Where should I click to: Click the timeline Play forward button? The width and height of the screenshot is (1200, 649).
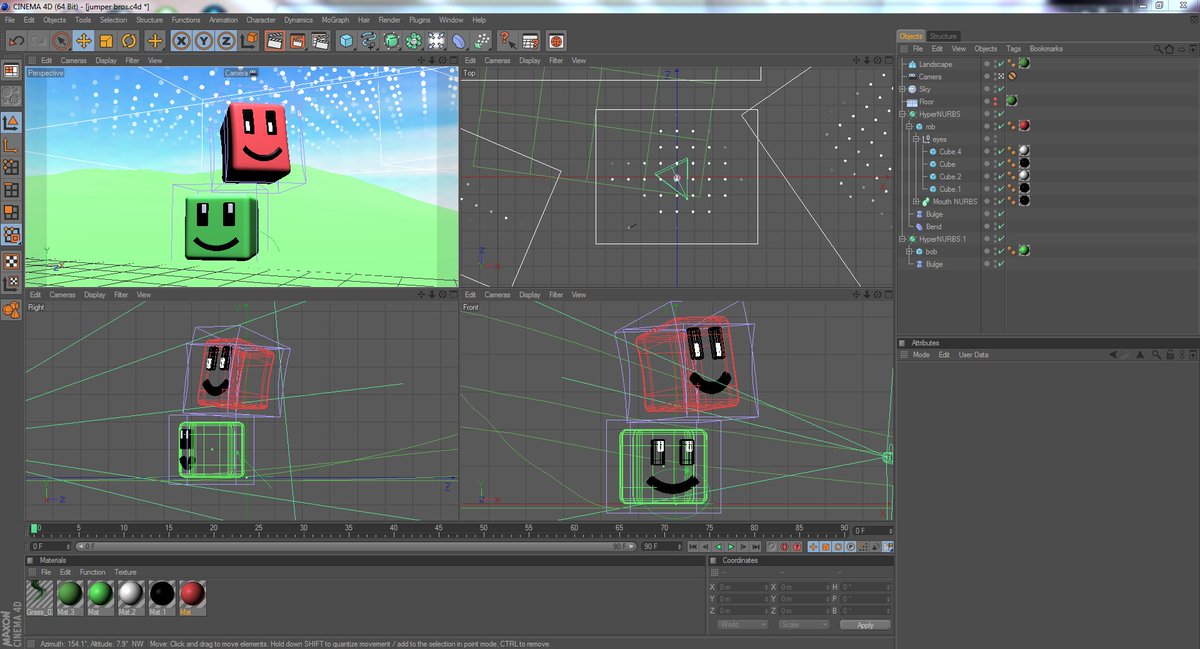(x=731, y=547)
